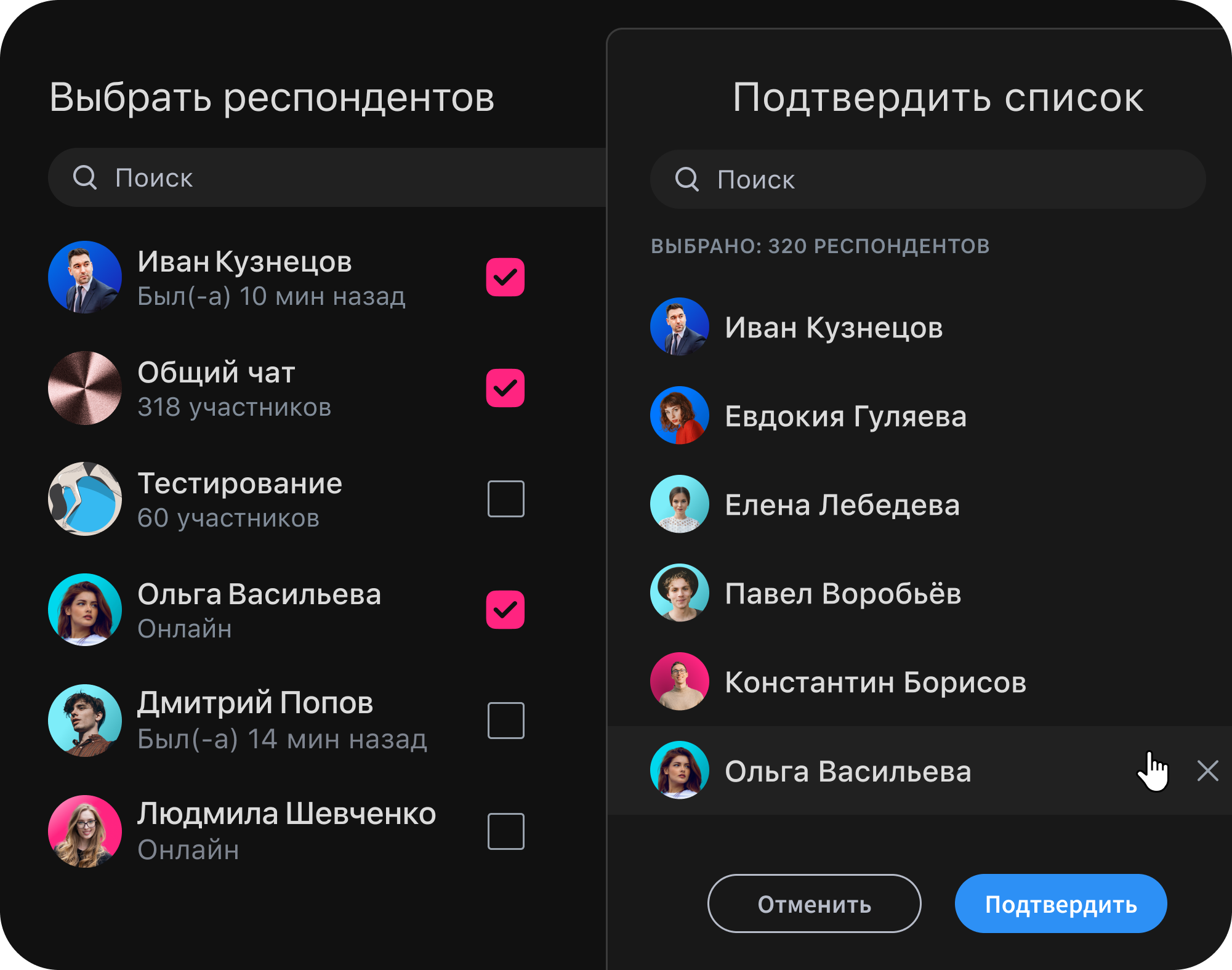Open Иван Кузнецов's avatar on the left
Image resolution: width=1232 pixels, height=970 pixels.
coord(84,277)
